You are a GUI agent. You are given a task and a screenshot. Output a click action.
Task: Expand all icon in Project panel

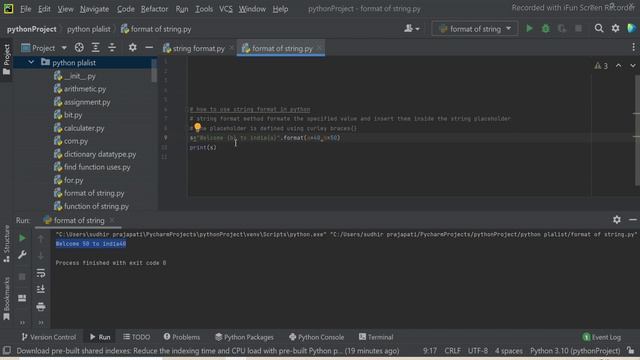[96, 48]
